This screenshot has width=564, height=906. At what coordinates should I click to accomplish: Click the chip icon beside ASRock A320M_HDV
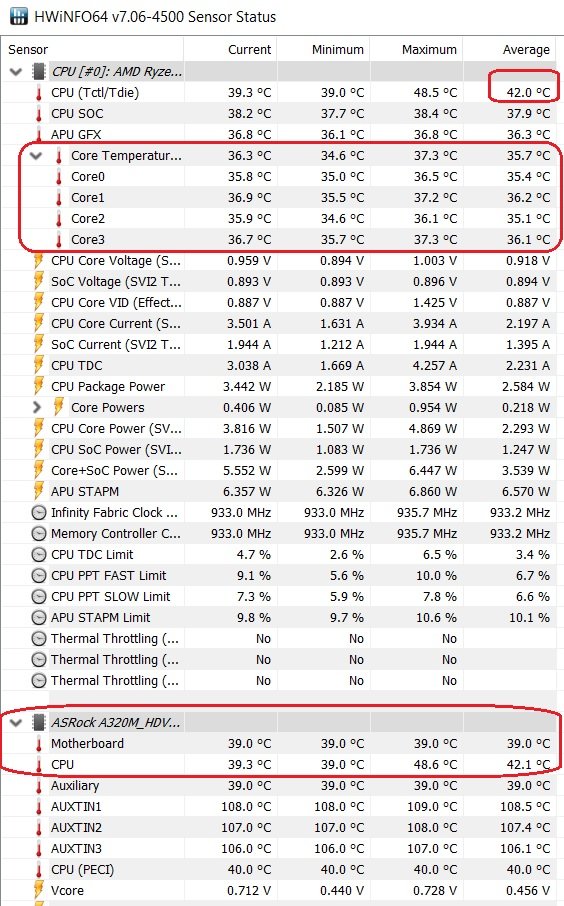tap(39, 723)
